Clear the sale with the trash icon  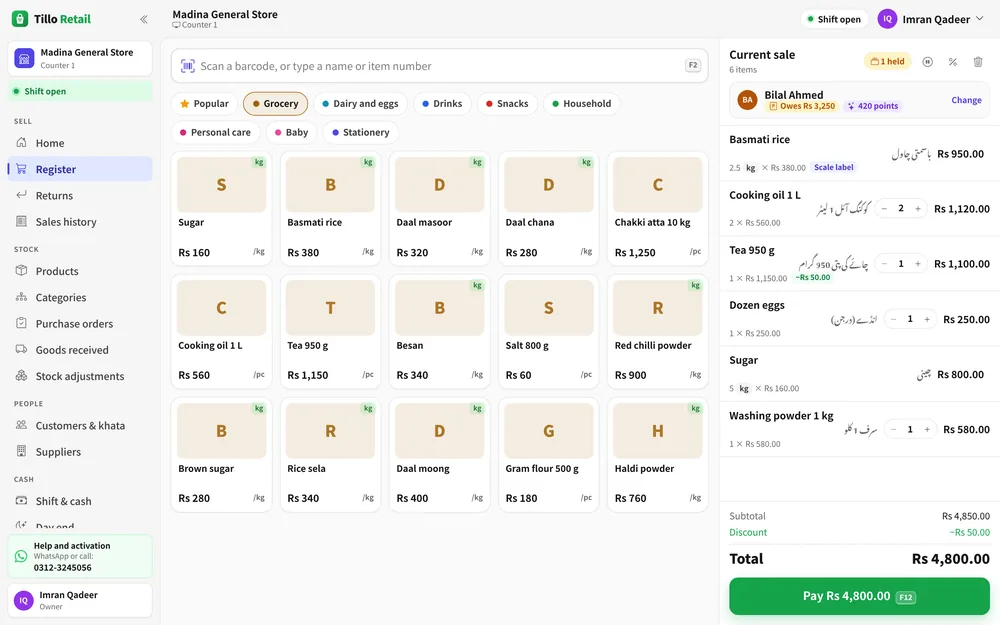point(978,62)
